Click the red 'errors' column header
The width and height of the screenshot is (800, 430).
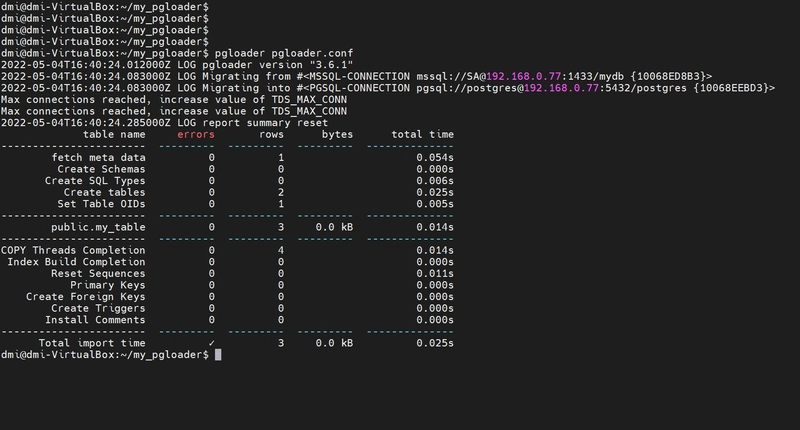coord(196,134)
